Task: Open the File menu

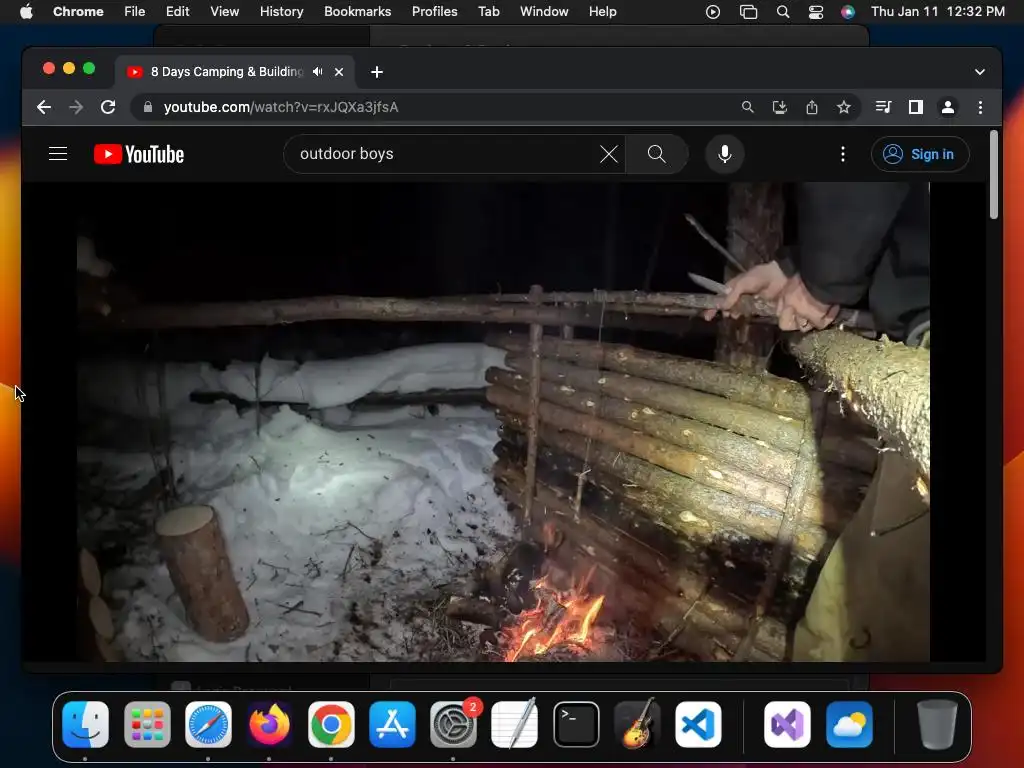Action: 135,12
